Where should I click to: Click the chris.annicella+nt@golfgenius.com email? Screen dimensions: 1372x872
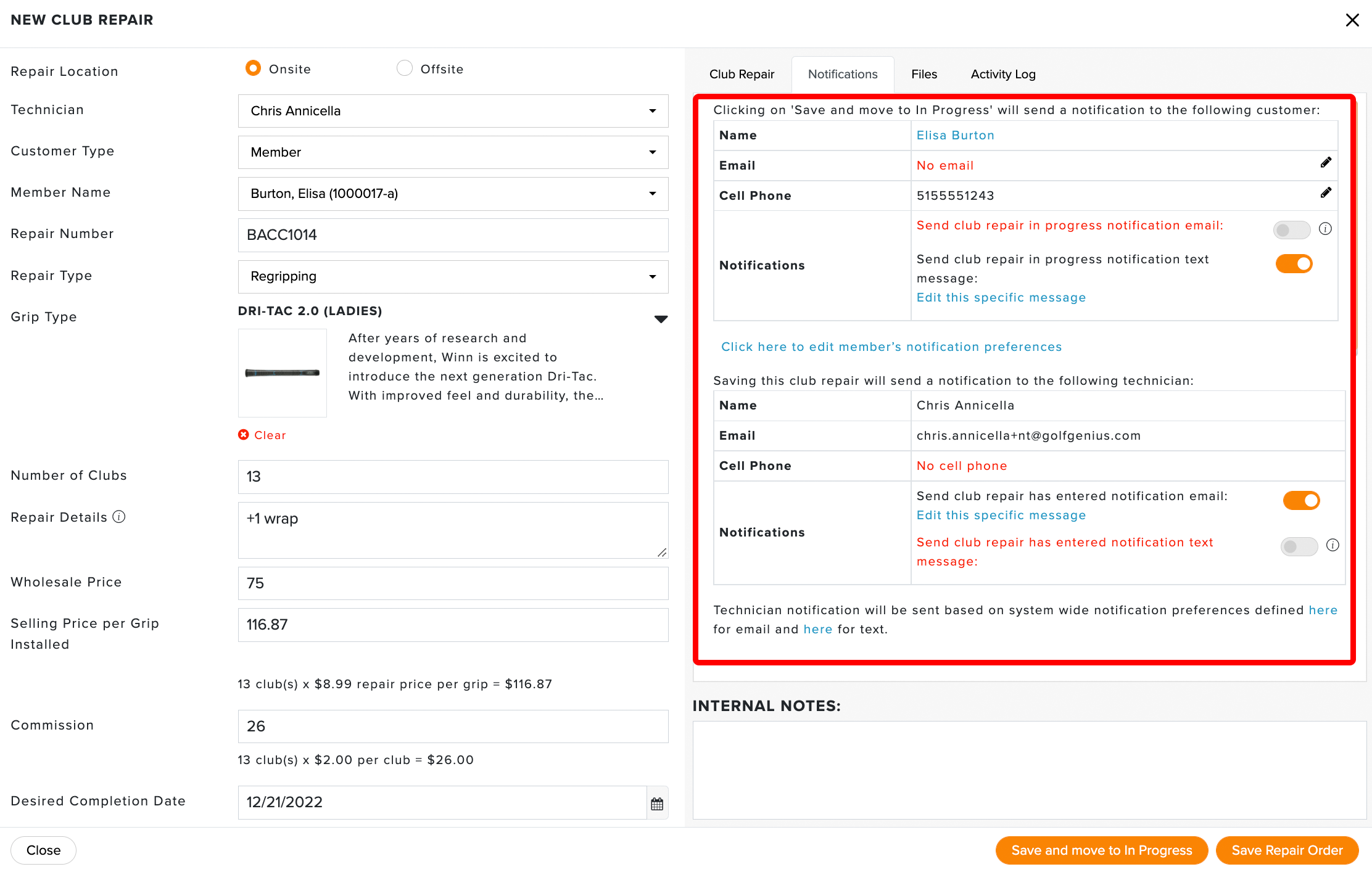click(x=1028, y=435)
